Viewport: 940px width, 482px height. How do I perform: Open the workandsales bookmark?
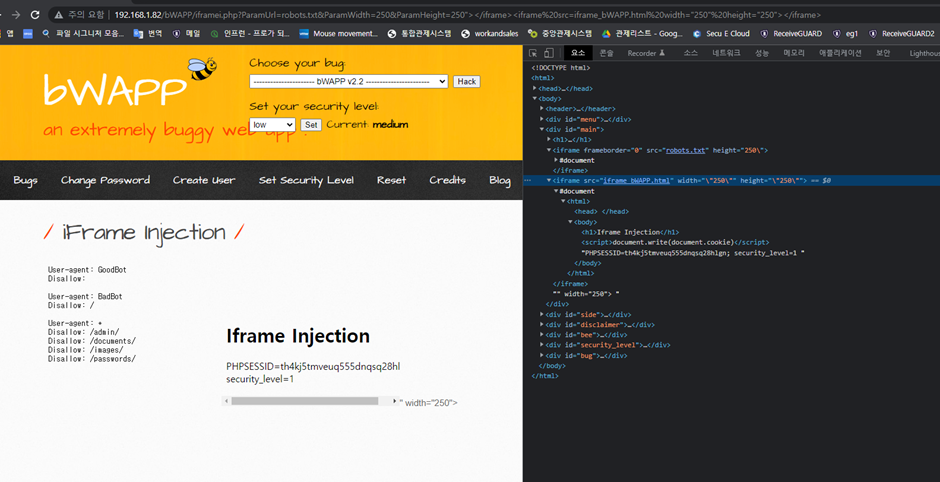click(x=490, y=34)
